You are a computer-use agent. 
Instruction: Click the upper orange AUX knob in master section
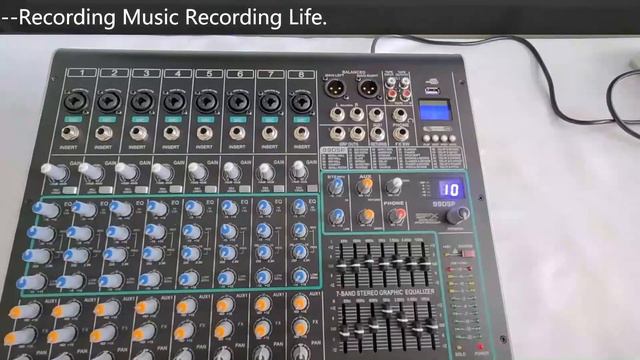click(365, 187)
